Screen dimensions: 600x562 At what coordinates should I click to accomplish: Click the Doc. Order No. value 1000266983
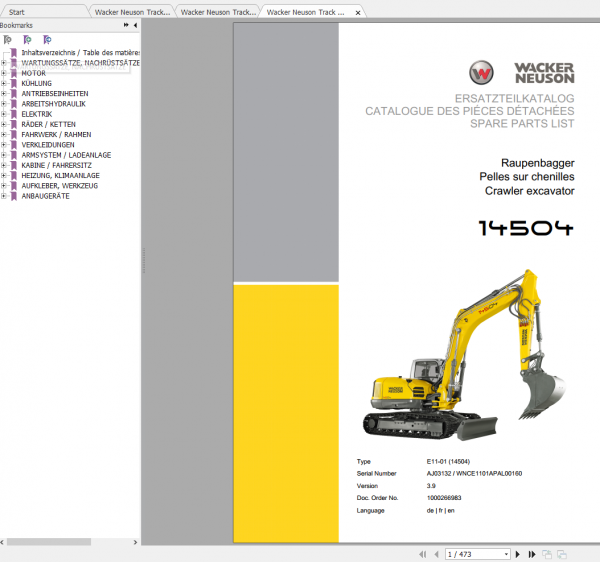444,498
